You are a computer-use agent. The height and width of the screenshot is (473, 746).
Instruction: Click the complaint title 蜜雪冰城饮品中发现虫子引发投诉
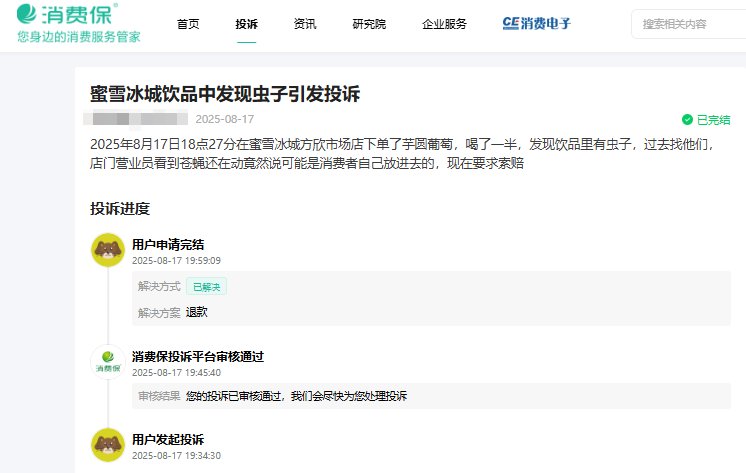225,94
